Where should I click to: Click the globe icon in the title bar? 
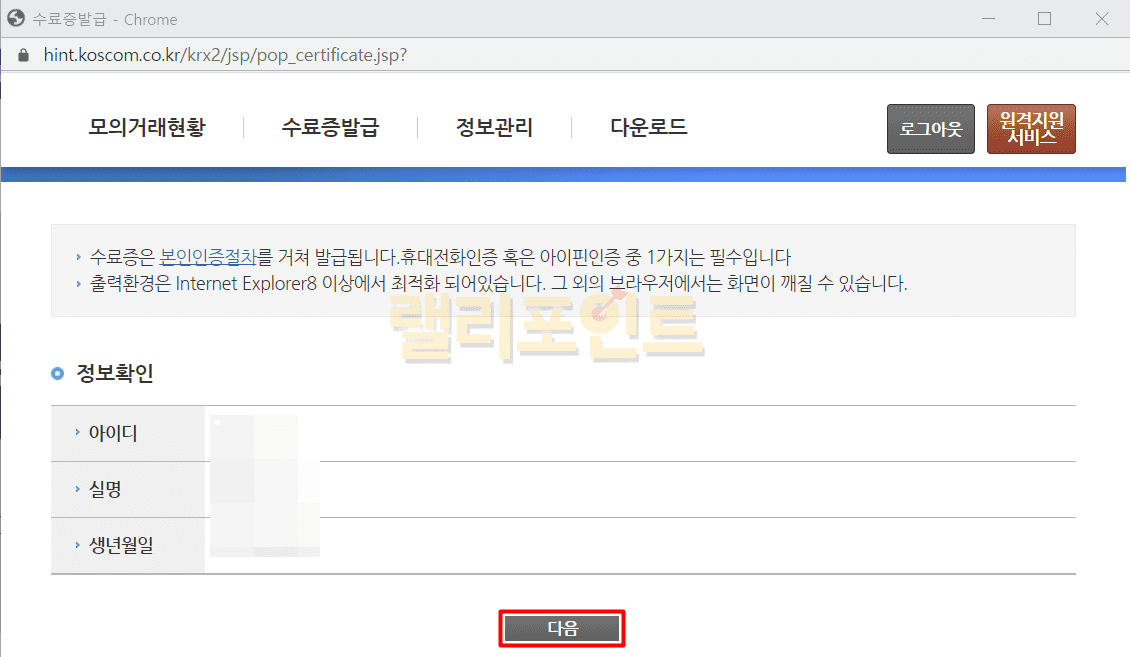[16, 19]
